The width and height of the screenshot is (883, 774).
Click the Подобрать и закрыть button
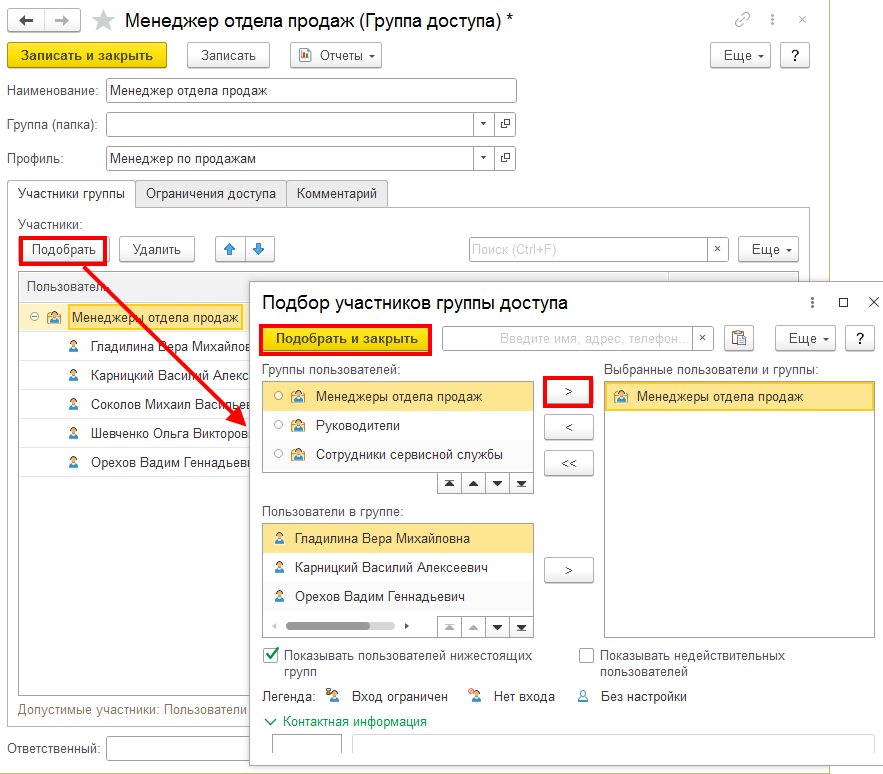click(x=346, y=339)
